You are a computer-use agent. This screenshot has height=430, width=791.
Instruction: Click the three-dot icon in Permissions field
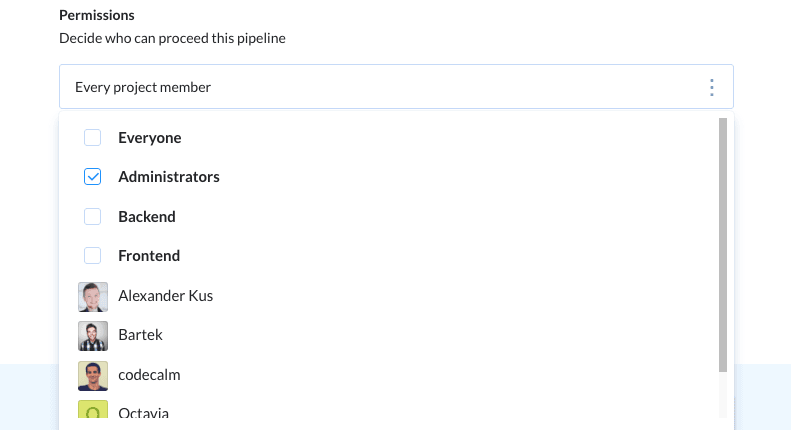coord(712,88)
